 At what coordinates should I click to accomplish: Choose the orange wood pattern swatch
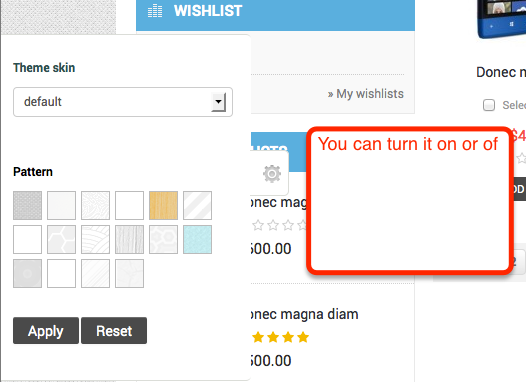(163, 206)
